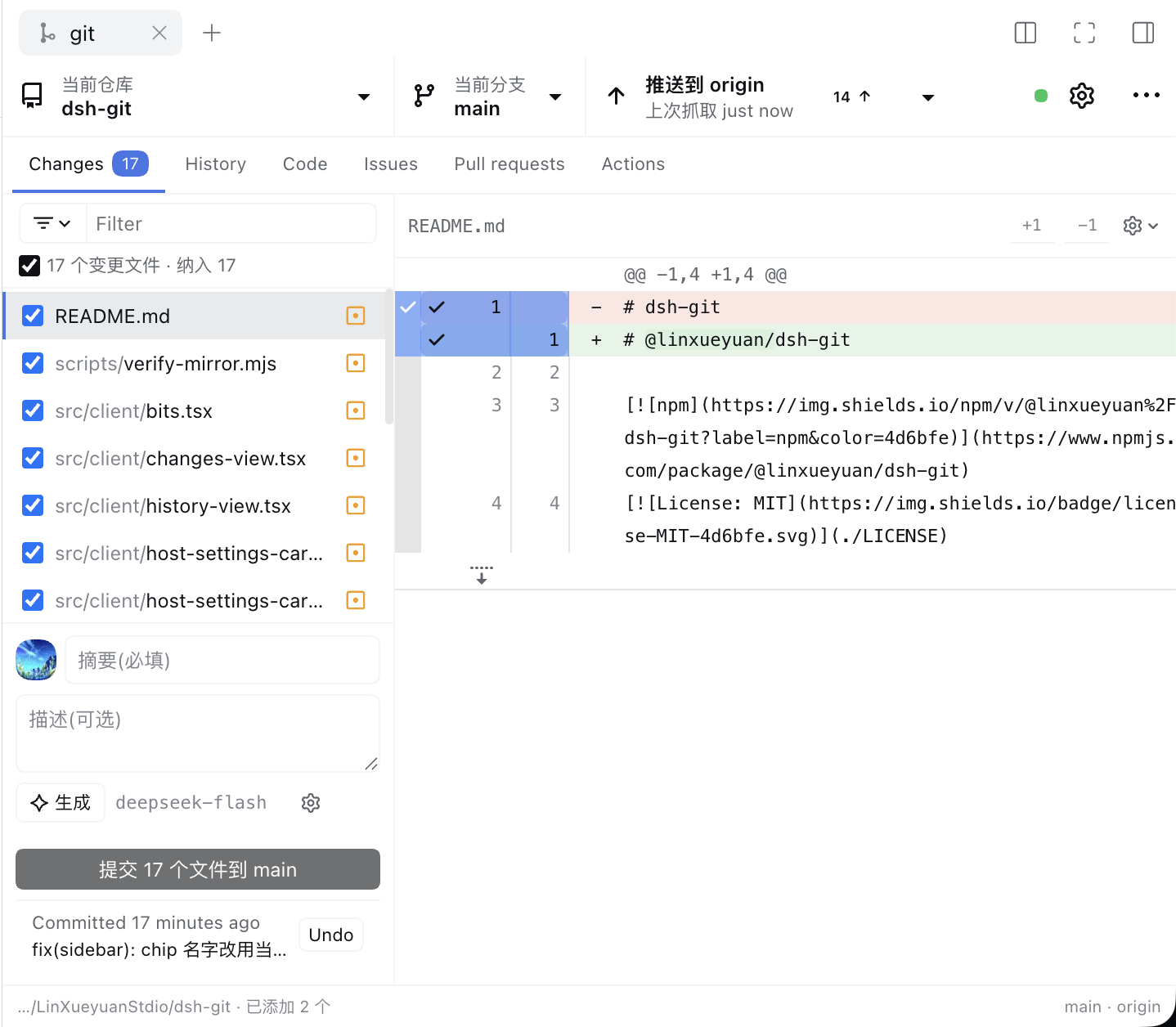Open the Code tab
Screen dimensions: 1176x1027
[x=305, y=164]
